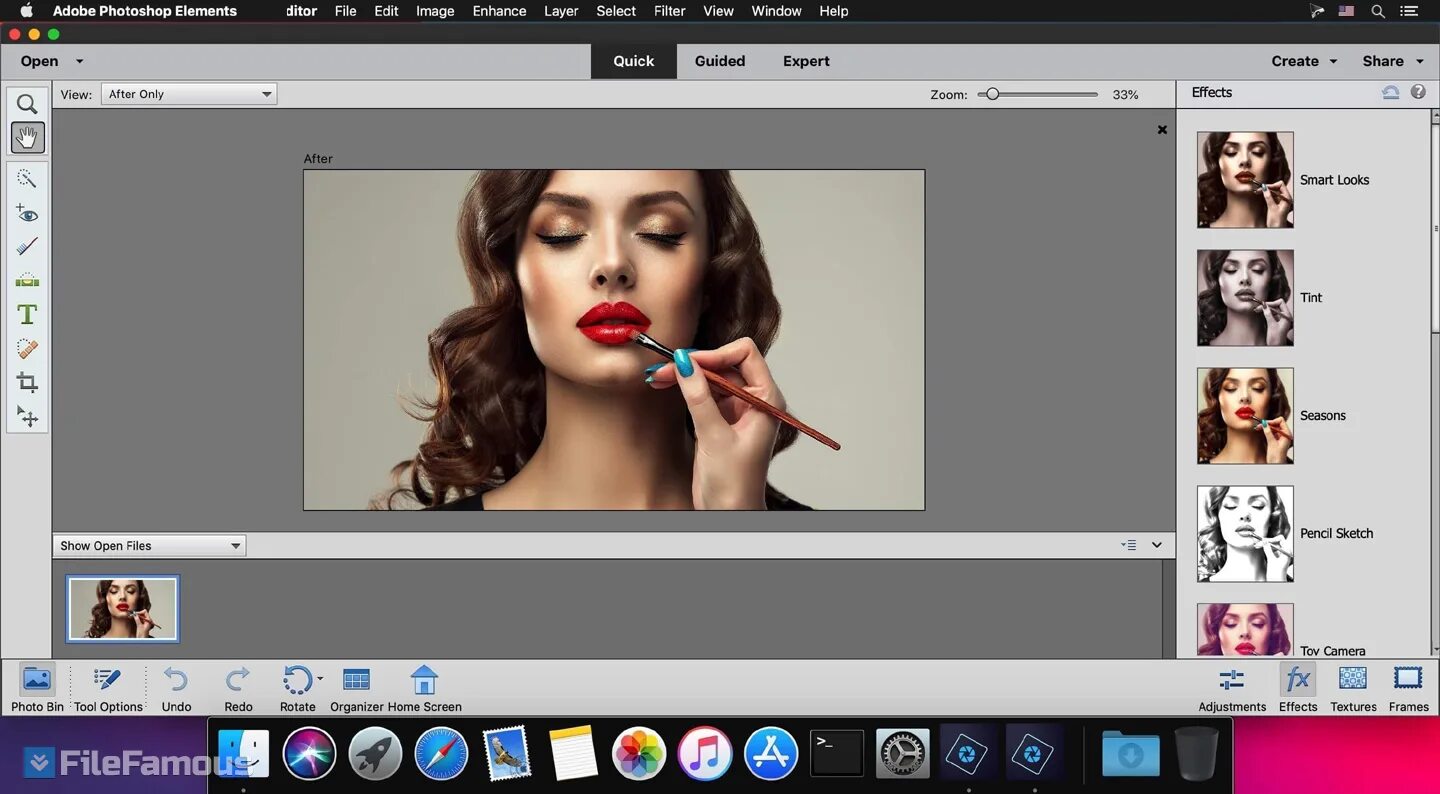The width and height of the screenshot is (1440, 794).
Task: Open Photos app from the Dock
Action: pos(639,753)
